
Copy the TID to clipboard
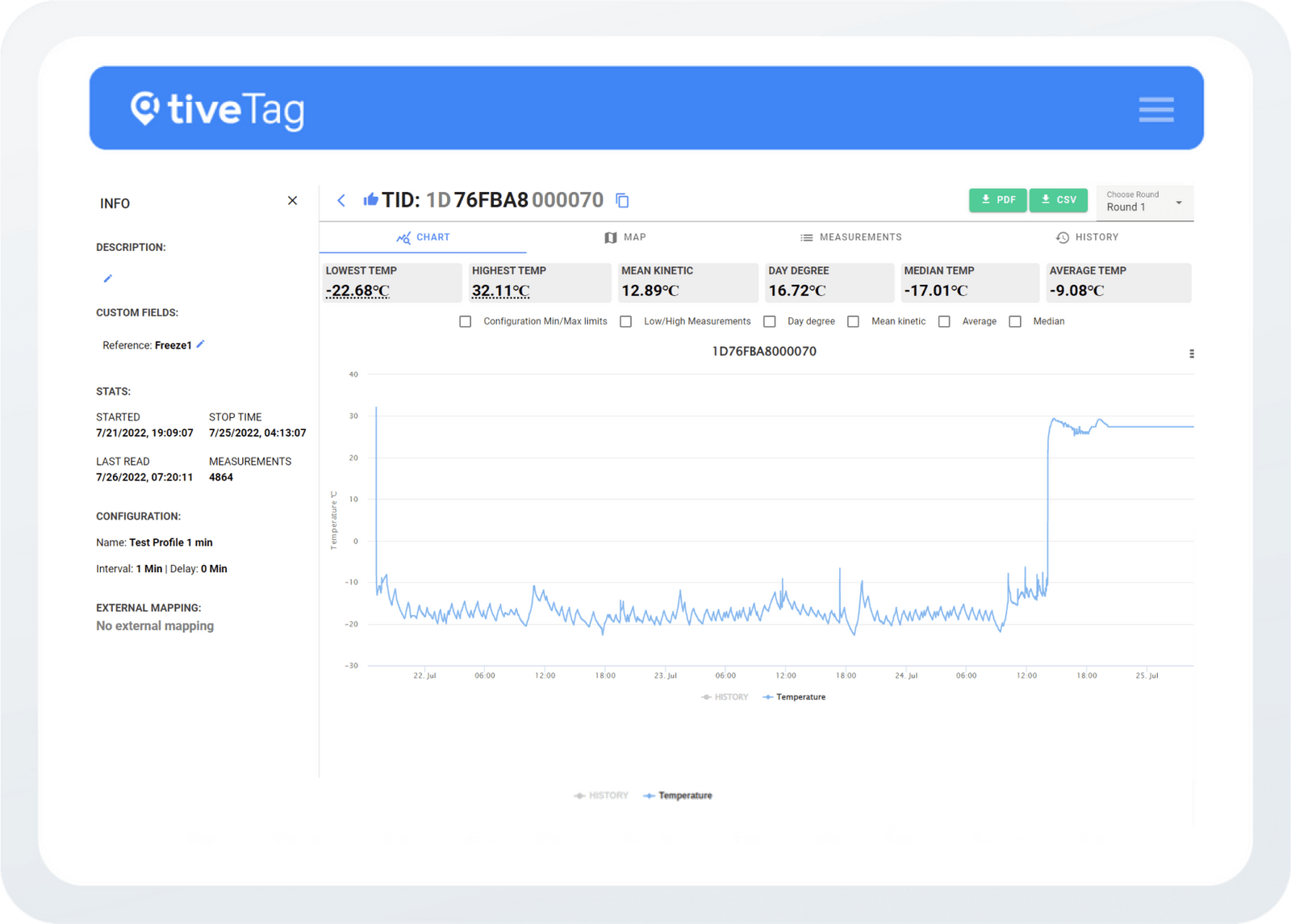(x=622, y=201)
